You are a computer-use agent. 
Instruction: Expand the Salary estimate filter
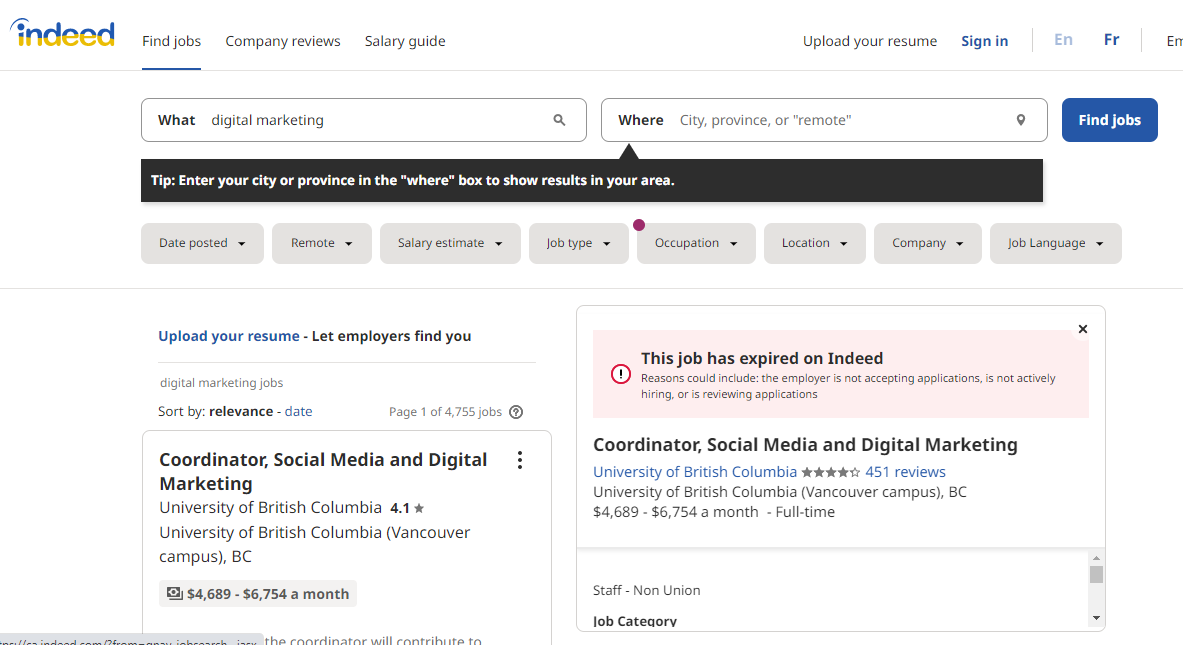point(450,243)
